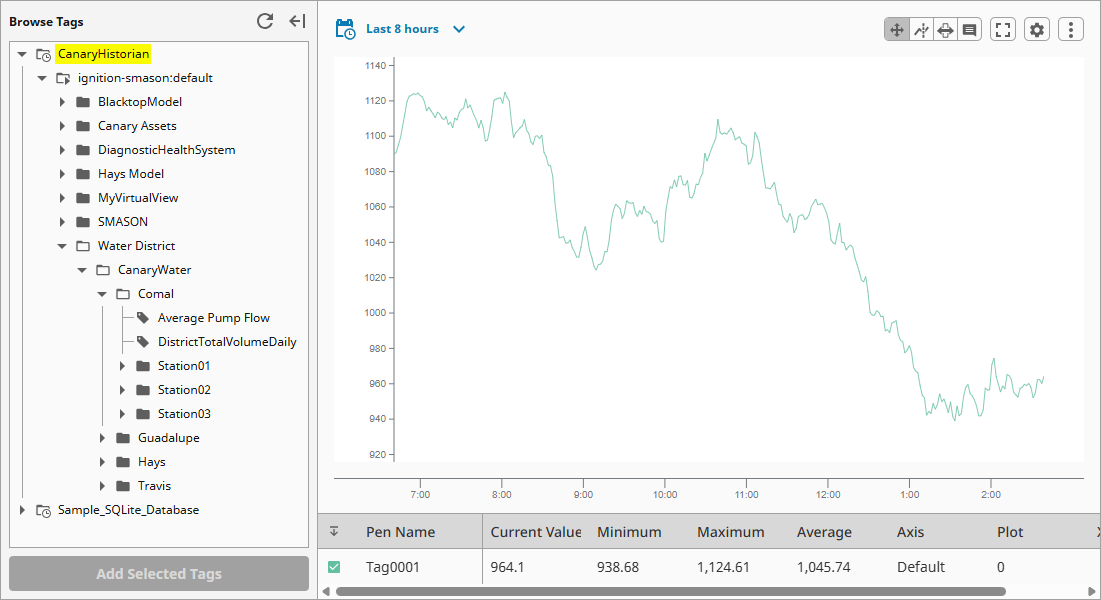
Task: Uncheck the Tag0001 pen checkbox
Action: point(334,567)
